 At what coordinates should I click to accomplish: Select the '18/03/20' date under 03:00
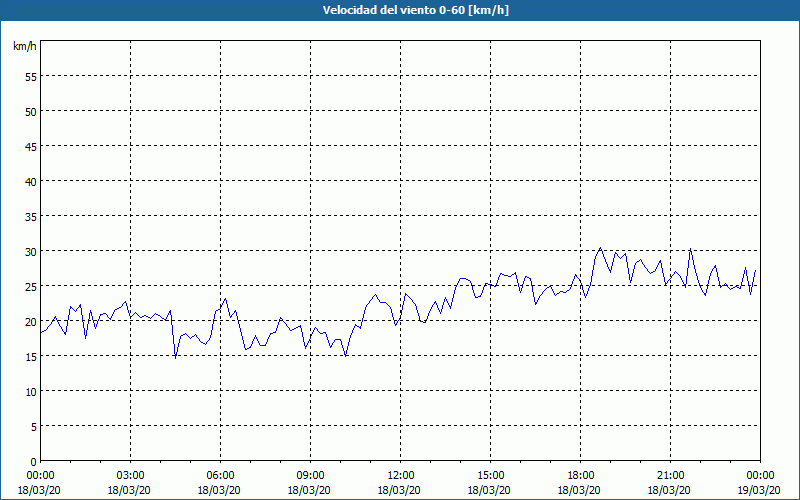click(131, 490)
